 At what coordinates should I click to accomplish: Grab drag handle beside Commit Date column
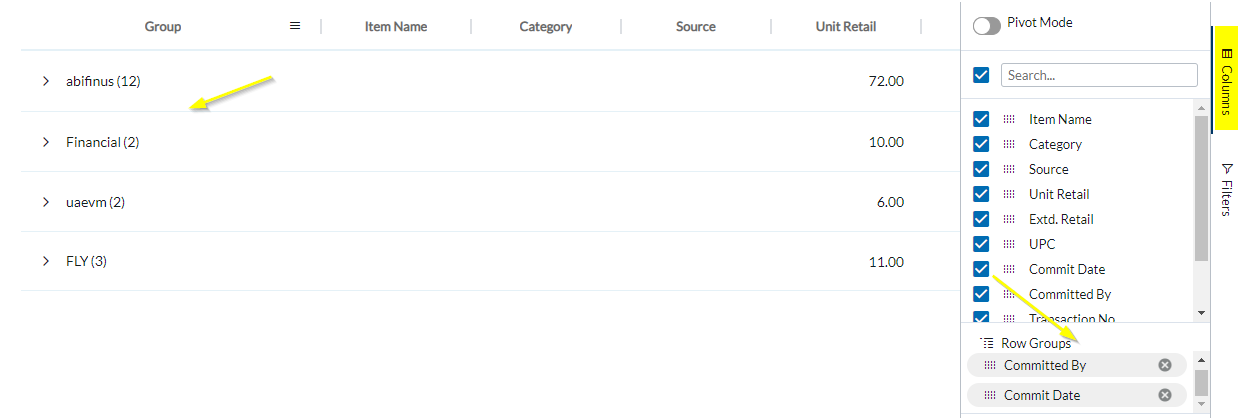pos(1009,269)
